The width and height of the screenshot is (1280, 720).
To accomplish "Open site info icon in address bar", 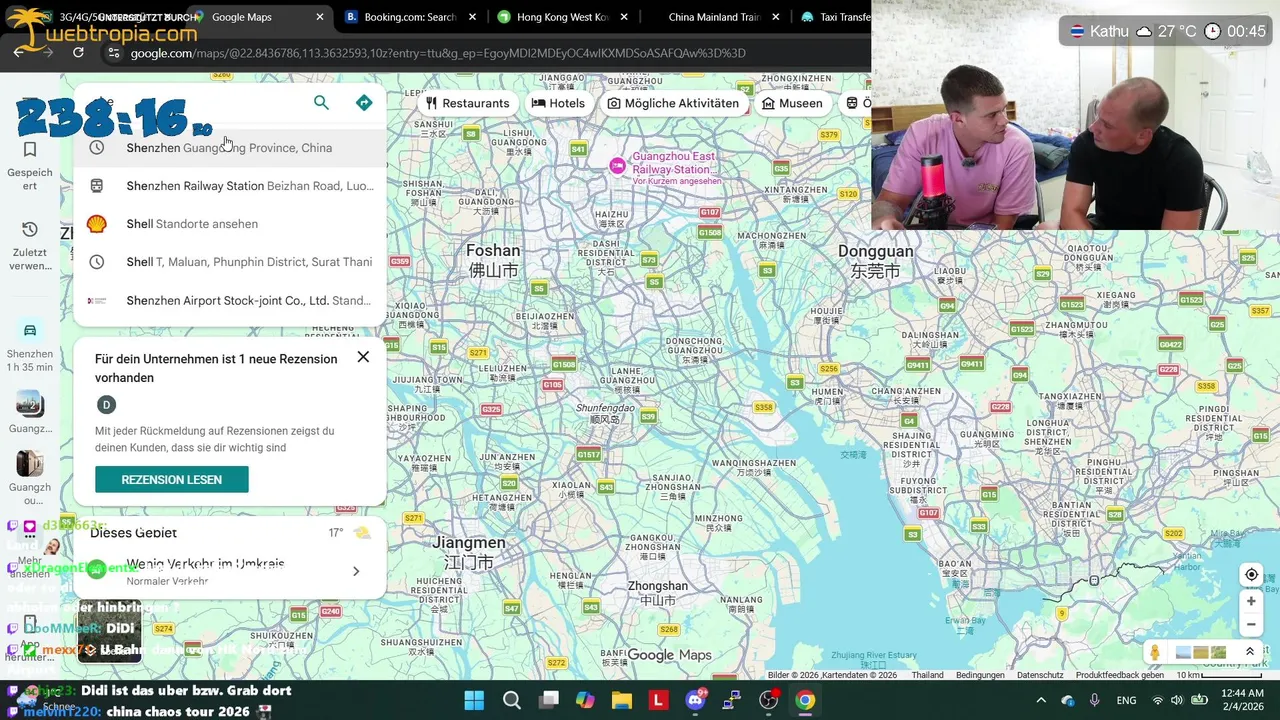I will (113, 53).
